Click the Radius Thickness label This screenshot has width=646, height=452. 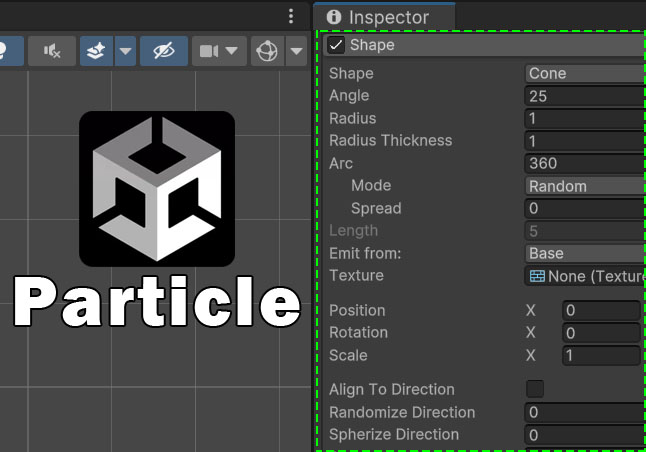pos(391,141)
